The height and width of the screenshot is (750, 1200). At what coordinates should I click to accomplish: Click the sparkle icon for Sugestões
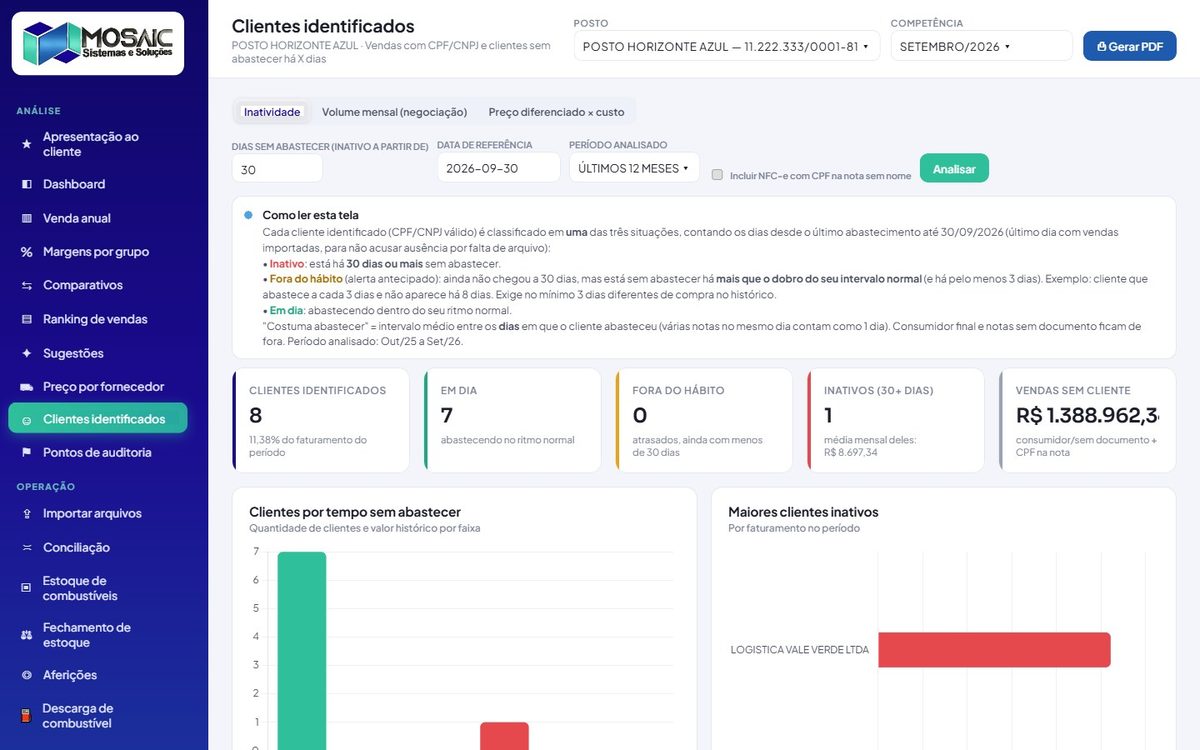(x=27, y=353)
